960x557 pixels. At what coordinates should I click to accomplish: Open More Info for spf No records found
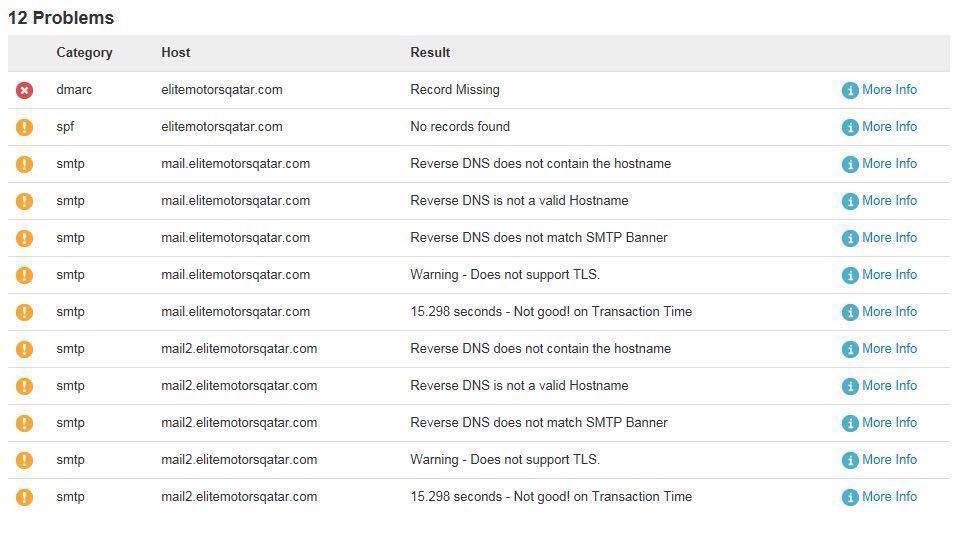point(889,127)
